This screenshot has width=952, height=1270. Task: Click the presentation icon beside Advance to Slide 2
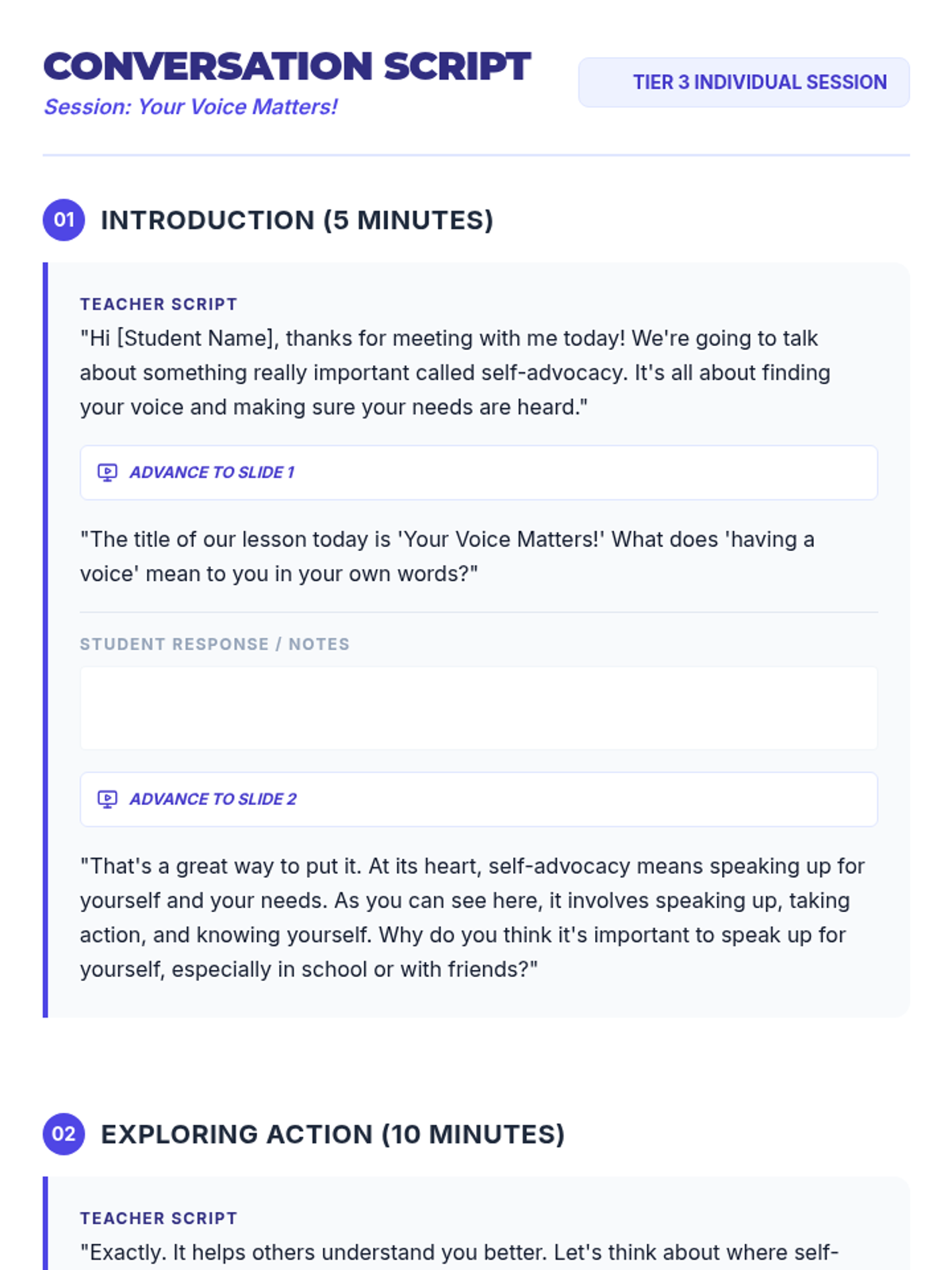pyautogui.click(x=107, y=799)
